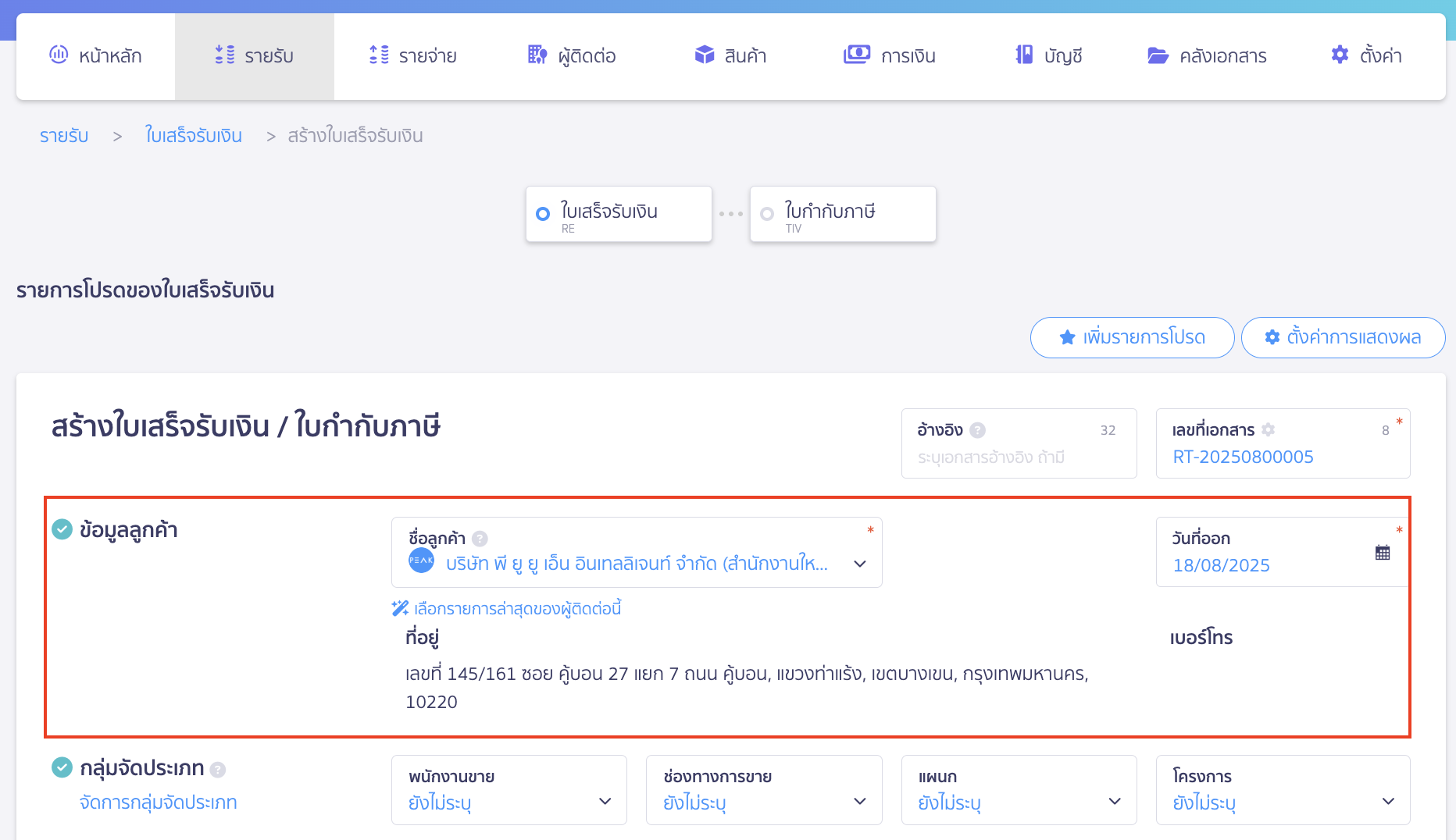
Task: Click the ตั้งค่า gear icon in navigation
Action: (1340, 55)
